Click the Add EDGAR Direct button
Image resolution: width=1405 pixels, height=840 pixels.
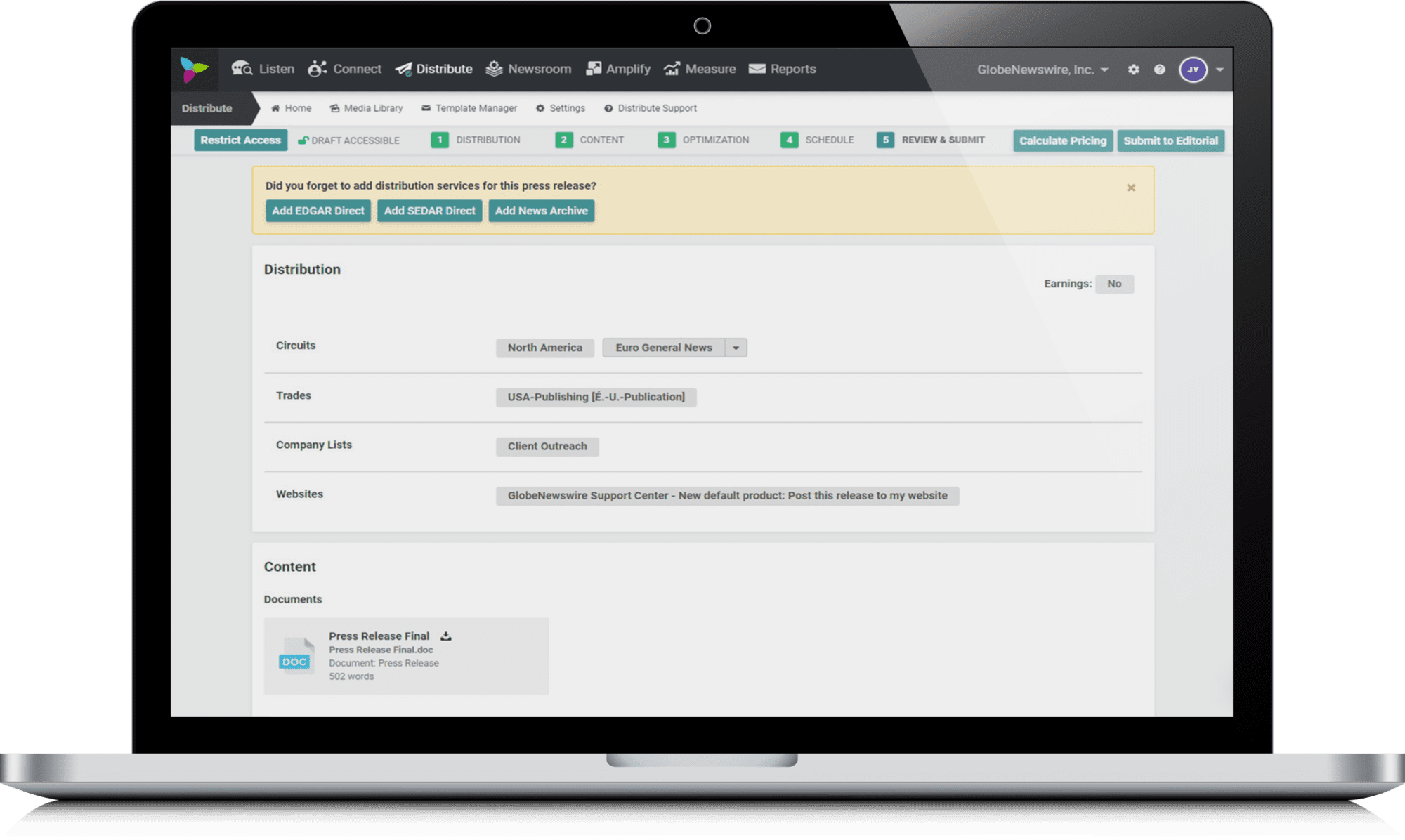(318, 211)
